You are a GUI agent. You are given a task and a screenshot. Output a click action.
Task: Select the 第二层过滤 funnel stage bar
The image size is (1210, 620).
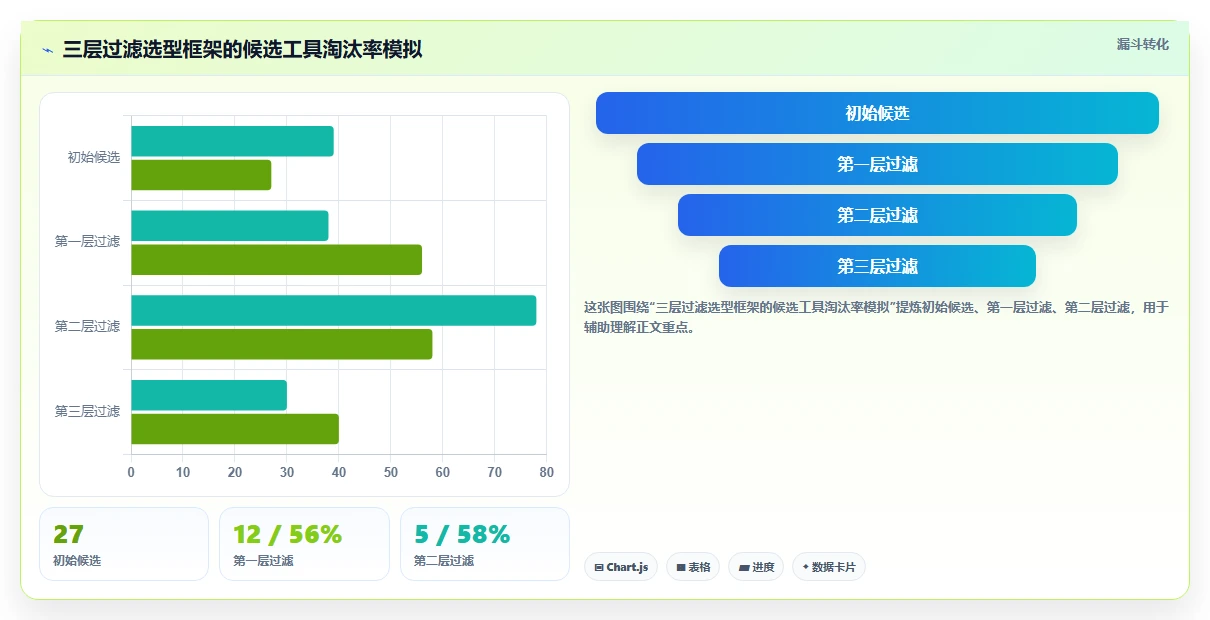[877, 215]
